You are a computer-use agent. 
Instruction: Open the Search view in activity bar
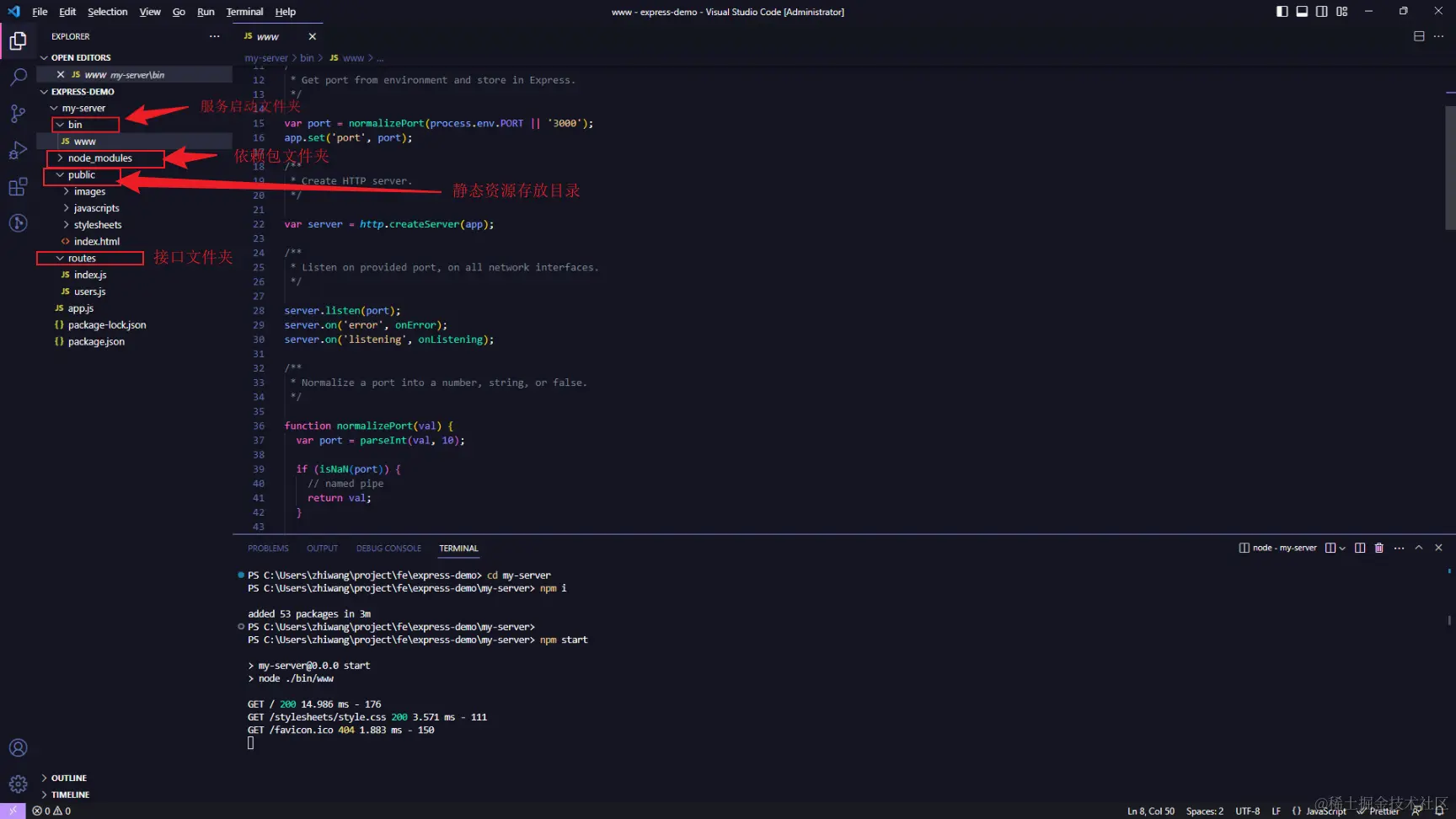tap(18, 78)
